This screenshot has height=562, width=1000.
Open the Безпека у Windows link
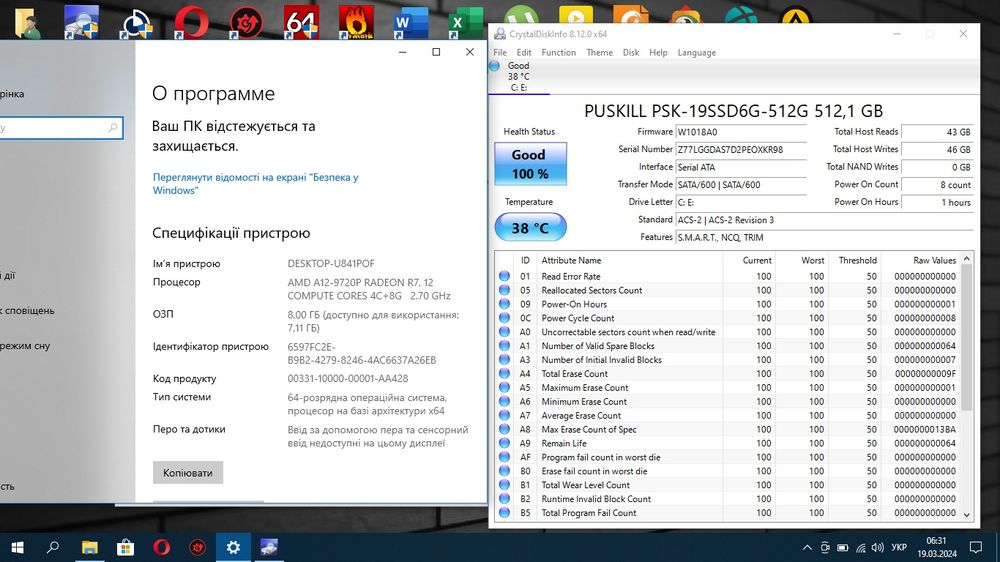pos(255,184)
